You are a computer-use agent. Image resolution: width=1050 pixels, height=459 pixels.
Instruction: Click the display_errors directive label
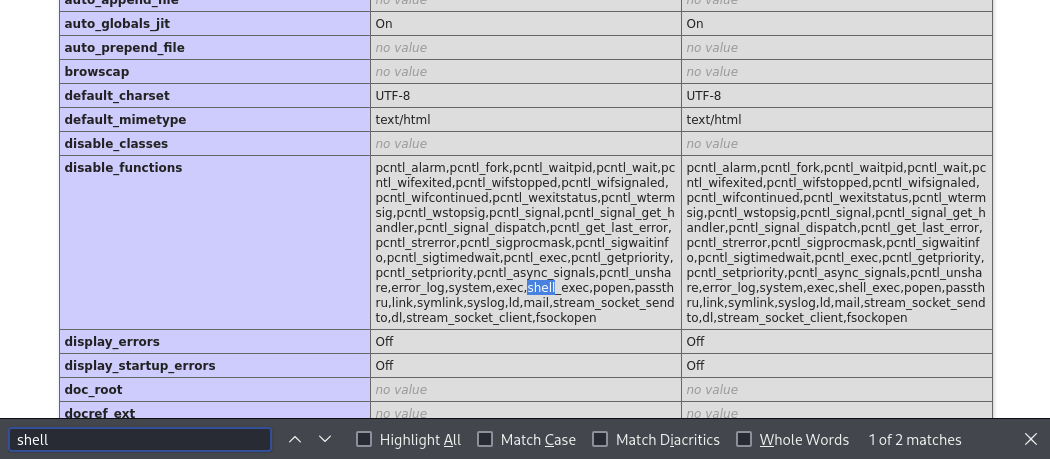pos(113,342)
